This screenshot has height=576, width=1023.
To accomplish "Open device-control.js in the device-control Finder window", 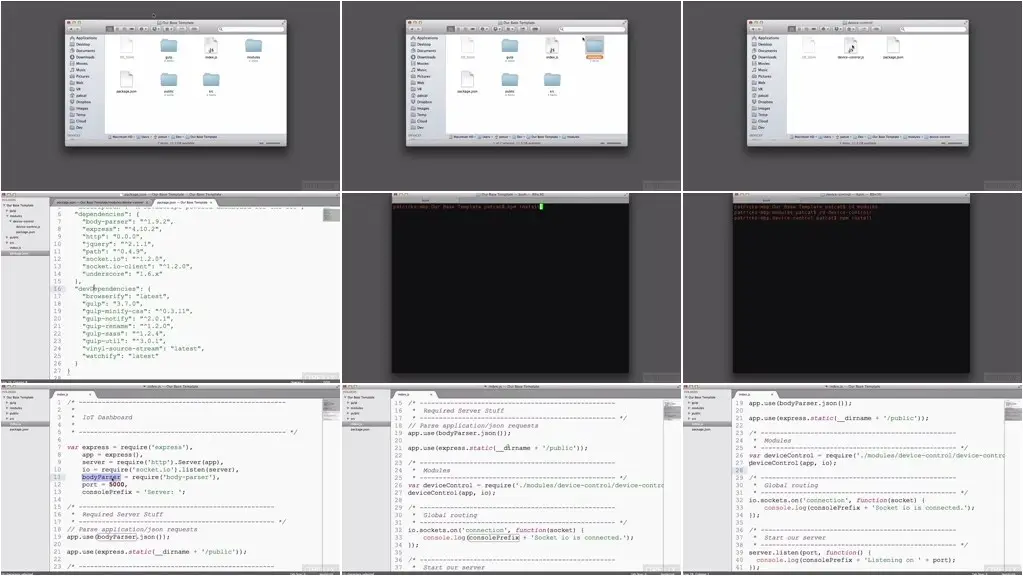I will pos(850,47).
